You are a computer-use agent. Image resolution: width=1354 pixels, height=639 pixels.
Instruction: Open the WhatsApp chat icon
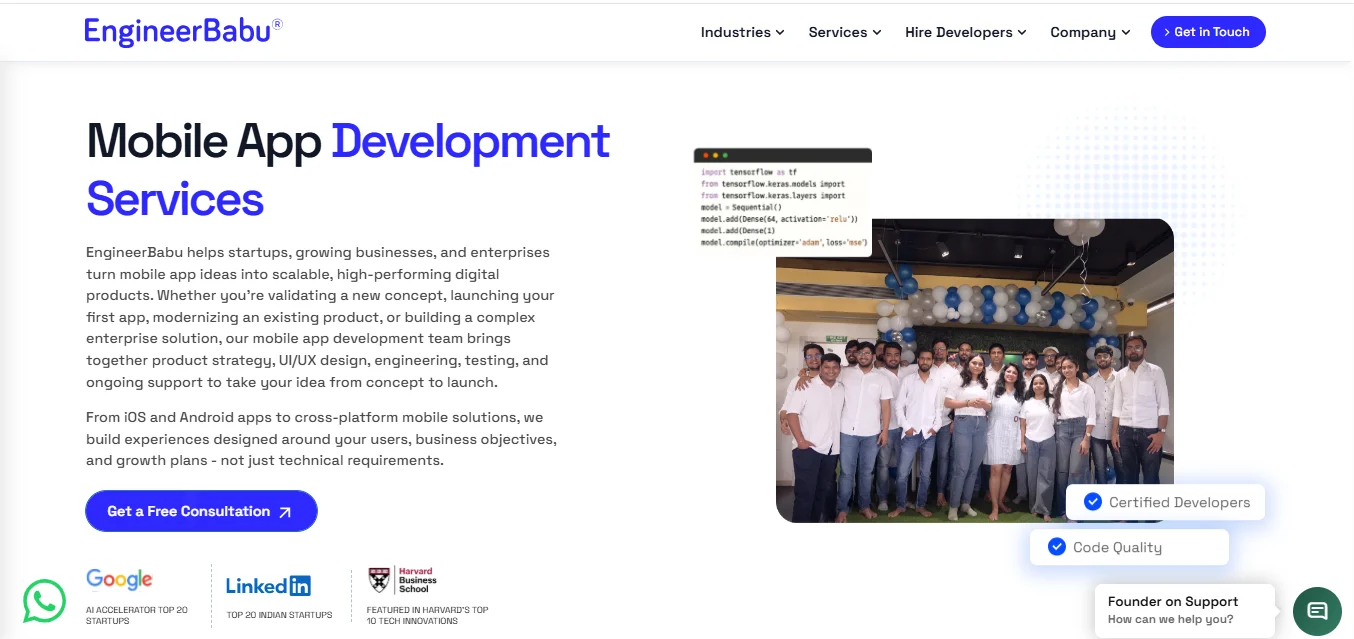pyautogui.click(x=44, y=602)
